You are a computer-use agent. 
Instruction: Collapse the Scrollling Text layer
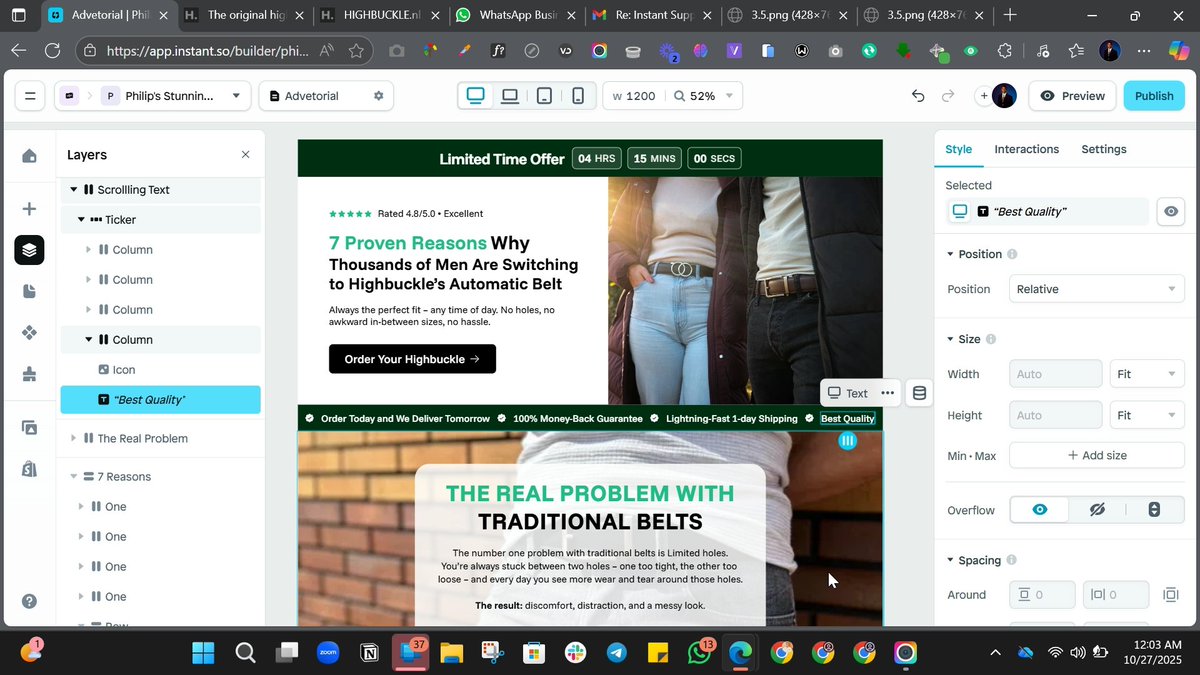pyautogui.click(x=74, y=189)
